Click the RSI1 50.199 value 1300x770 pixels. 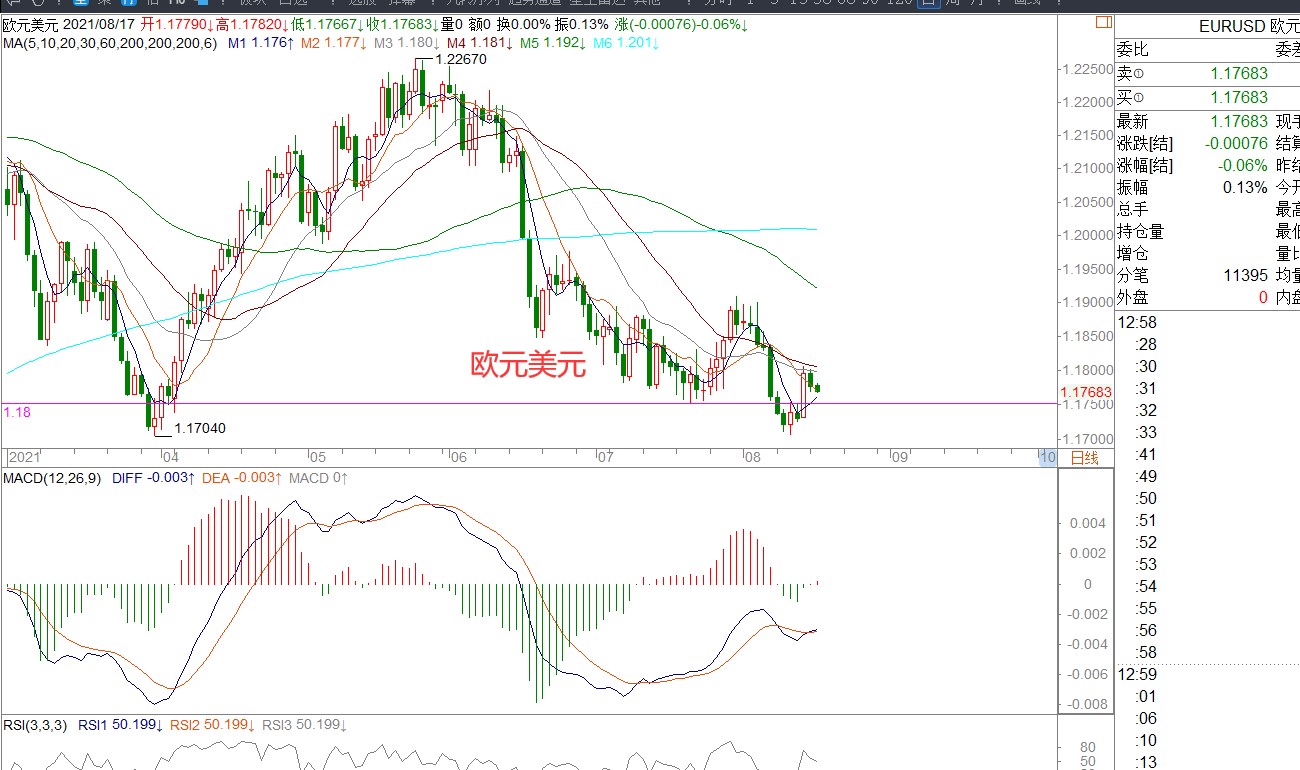pos(119,724)
